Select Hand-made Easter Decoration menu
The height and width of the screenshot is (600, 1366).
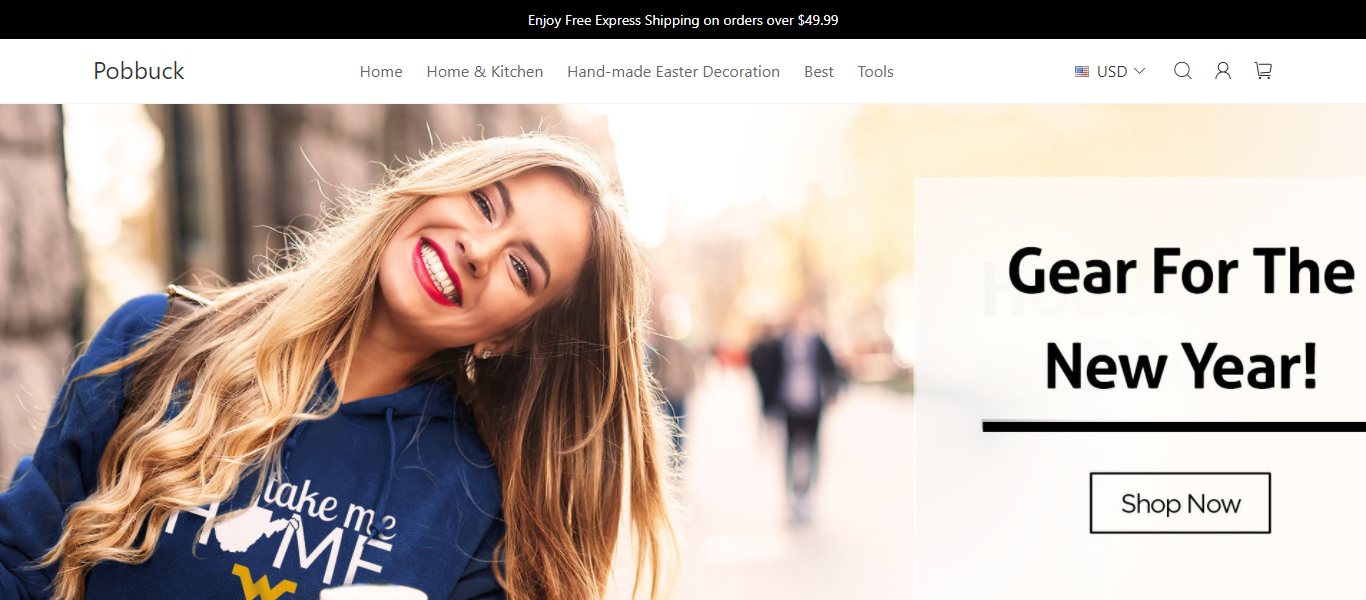tap(673, 72)
